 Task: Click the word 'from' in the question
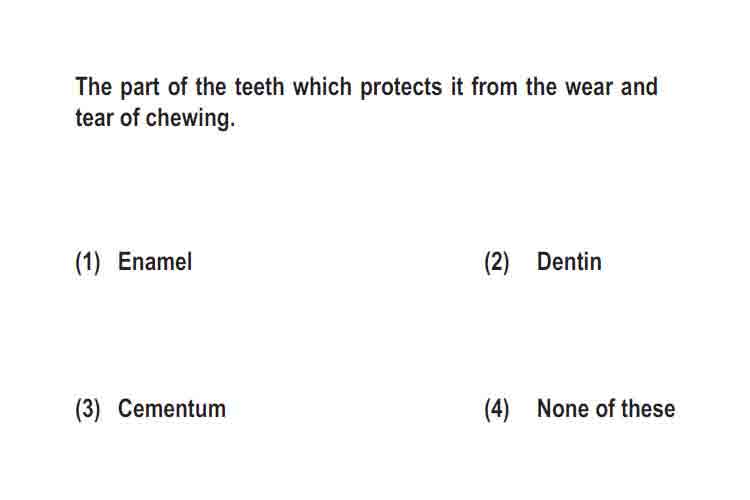pos(494,87)
